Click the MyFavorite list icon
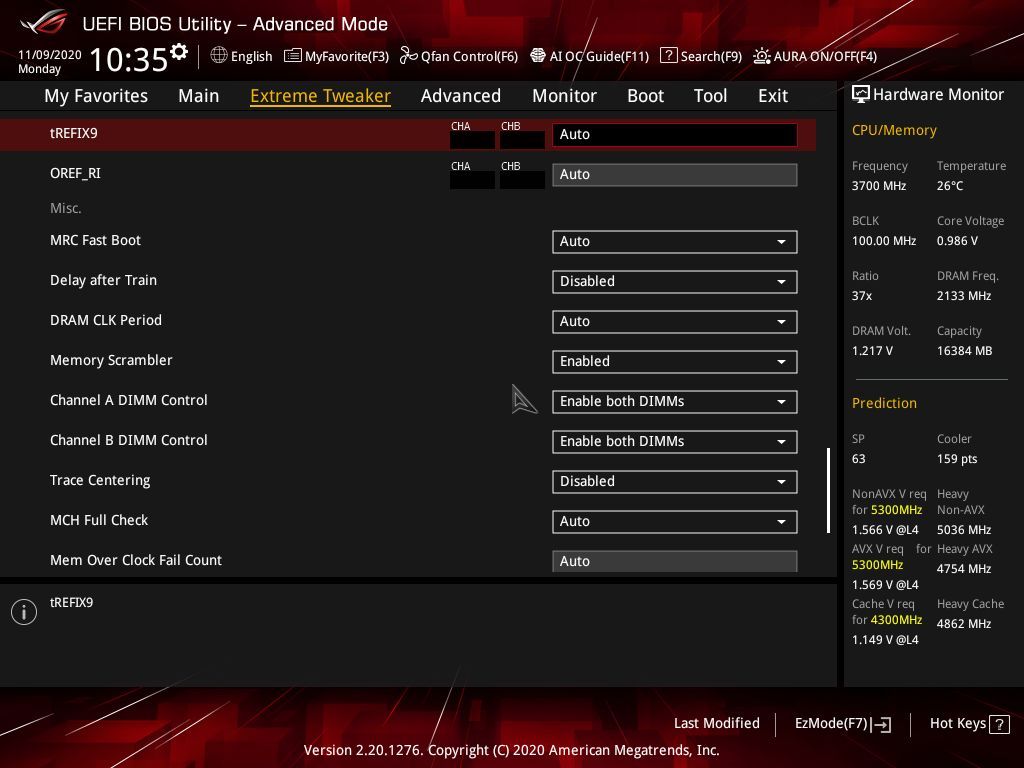This screenshot has width=1024, height=768. click(293, 56)
